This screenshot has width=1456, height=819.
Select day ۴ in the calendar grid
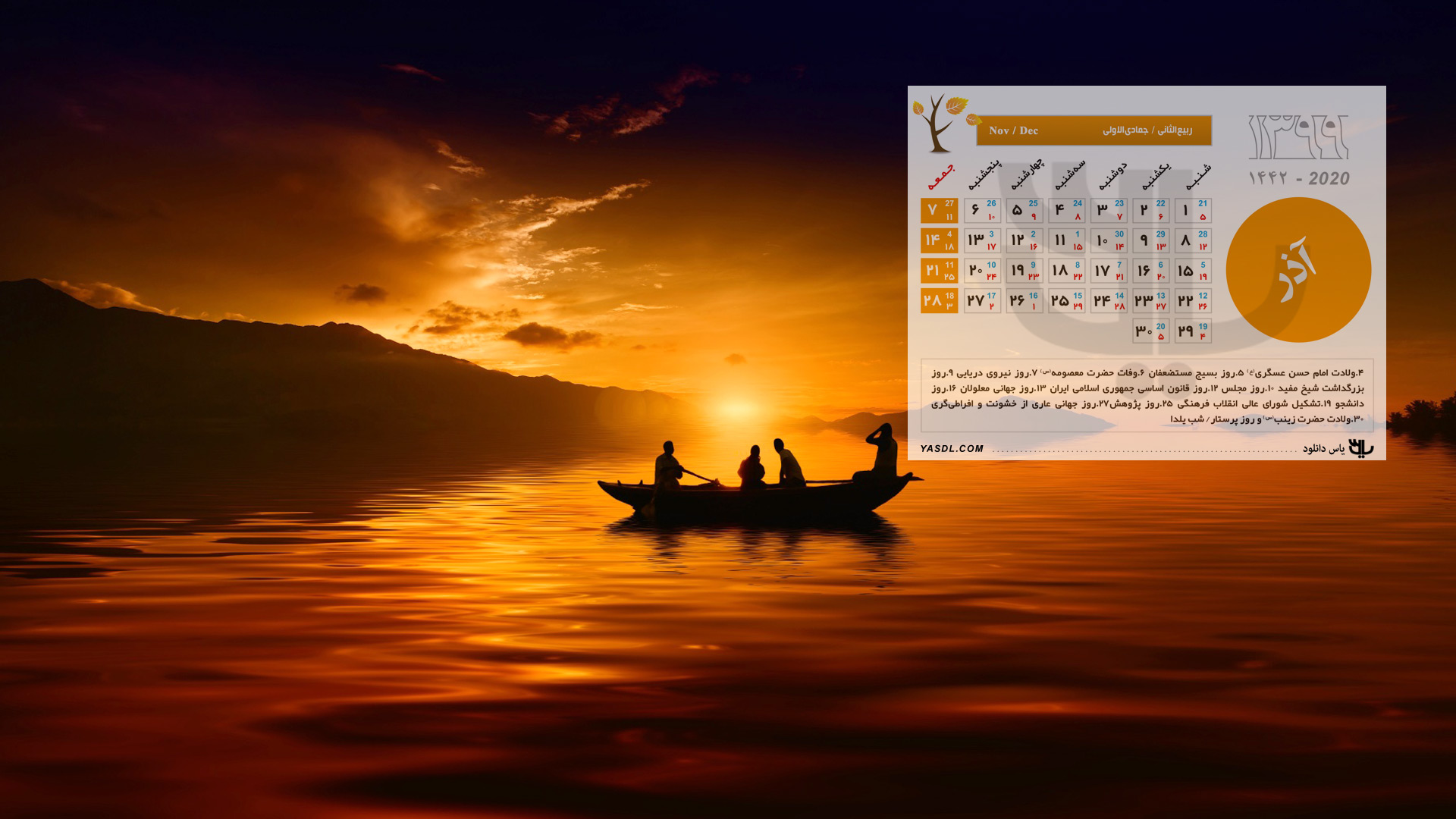tap(1067, 210)
